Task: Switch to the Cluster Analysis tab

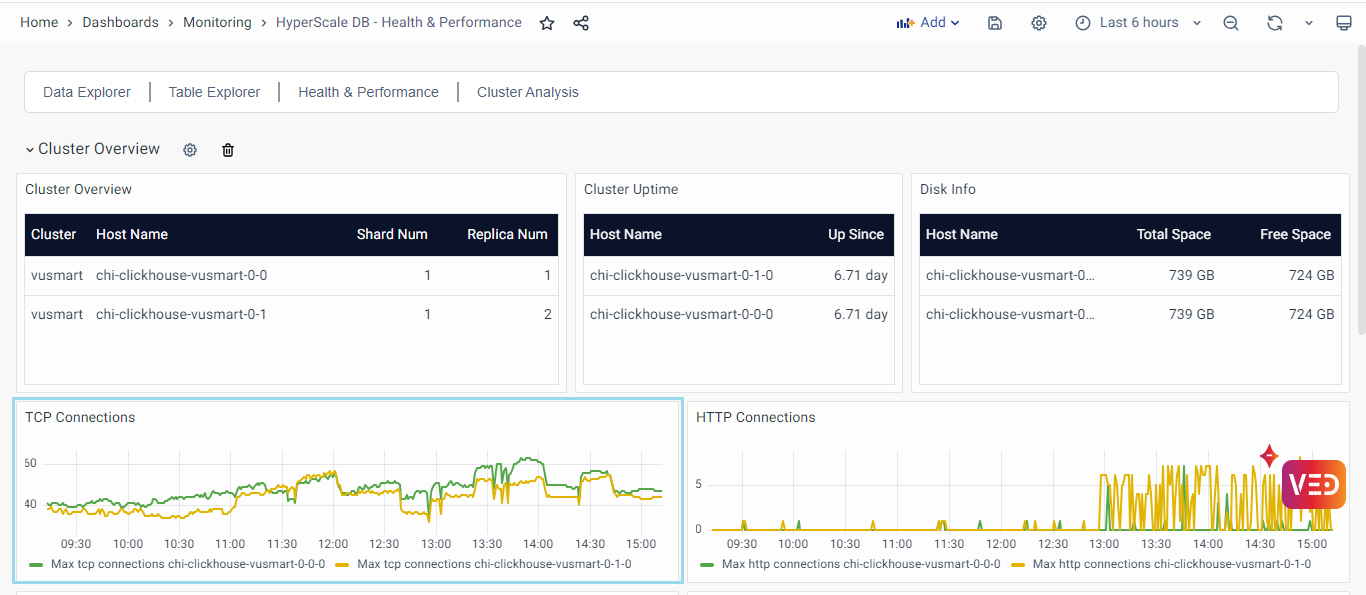Action: point(527,92)
